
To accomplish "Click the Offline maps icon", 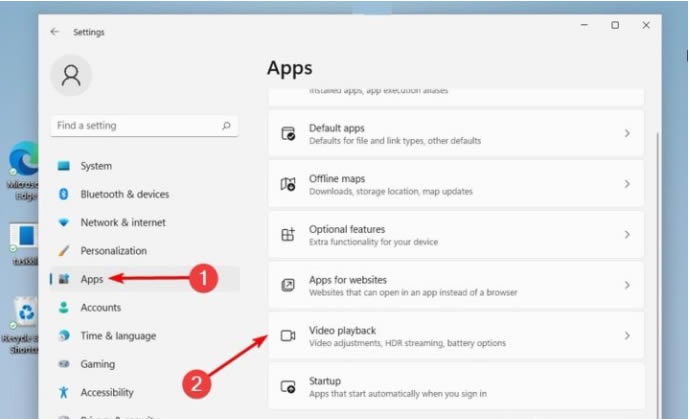I will pyautogui.click(x=288, y=184).
